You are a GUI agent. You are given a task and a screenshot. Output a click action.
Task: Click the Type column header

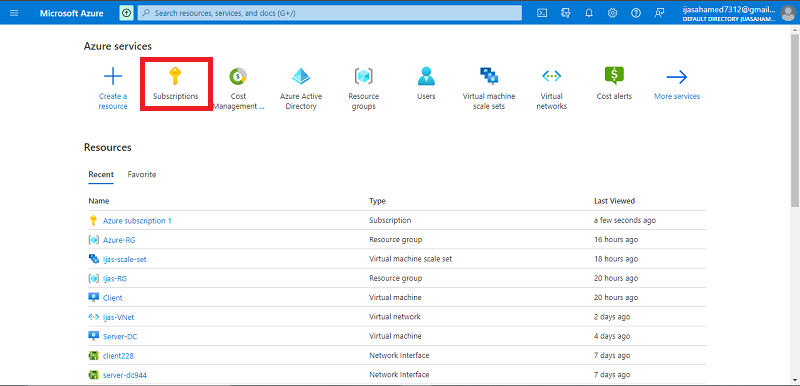point(377,201)
